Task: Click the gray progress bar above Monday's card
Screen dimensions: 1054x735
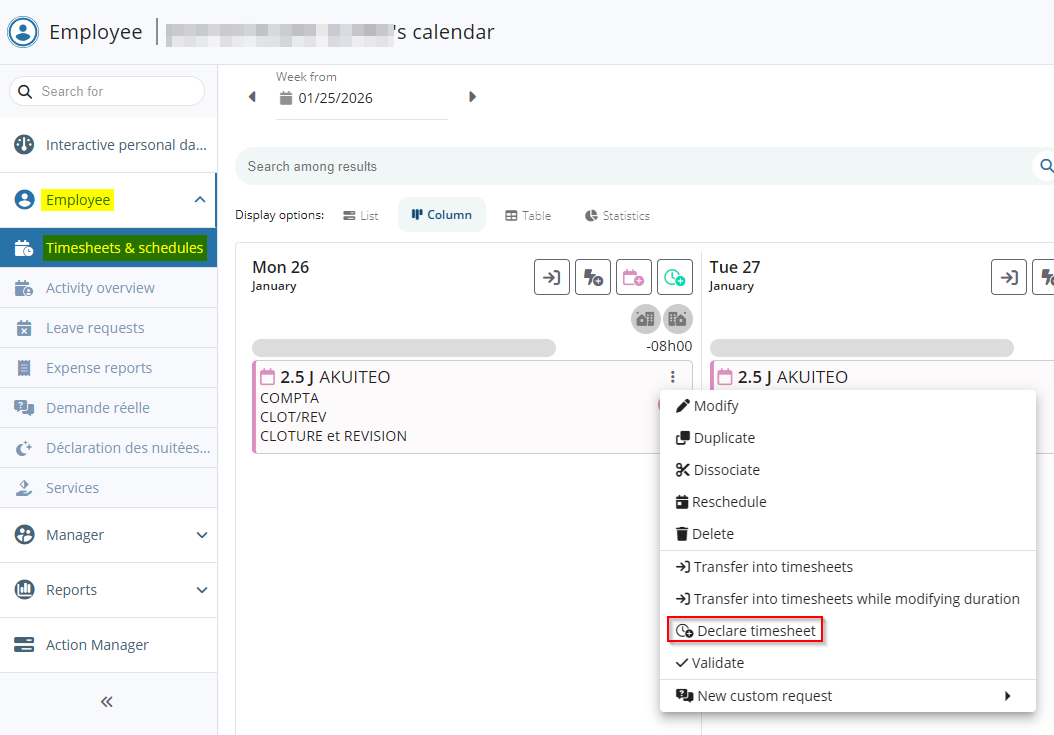Action: pos(404,348)
